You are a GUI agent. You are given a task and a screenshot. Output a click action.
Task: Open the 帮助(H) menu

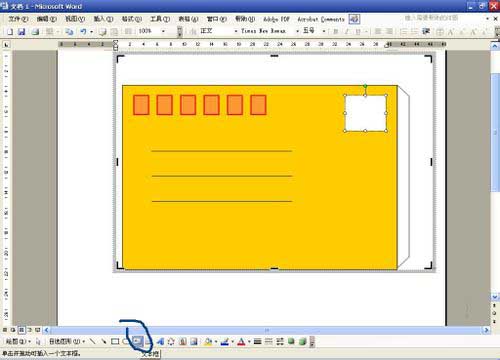click(245, 19)
